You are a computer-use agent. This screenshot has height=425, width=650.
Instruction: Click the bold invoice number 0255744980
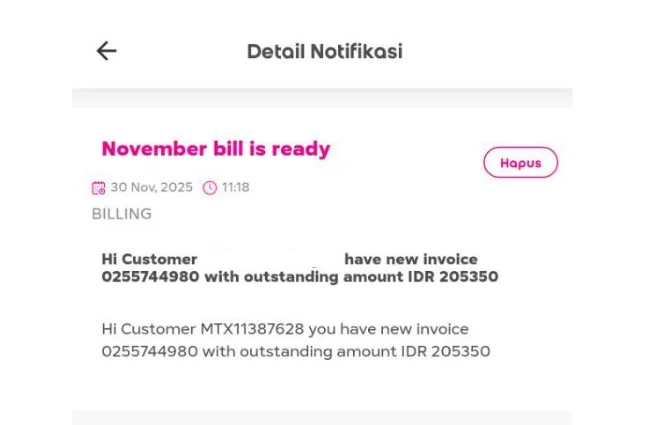pyautogui.click(x=150, y=277)
